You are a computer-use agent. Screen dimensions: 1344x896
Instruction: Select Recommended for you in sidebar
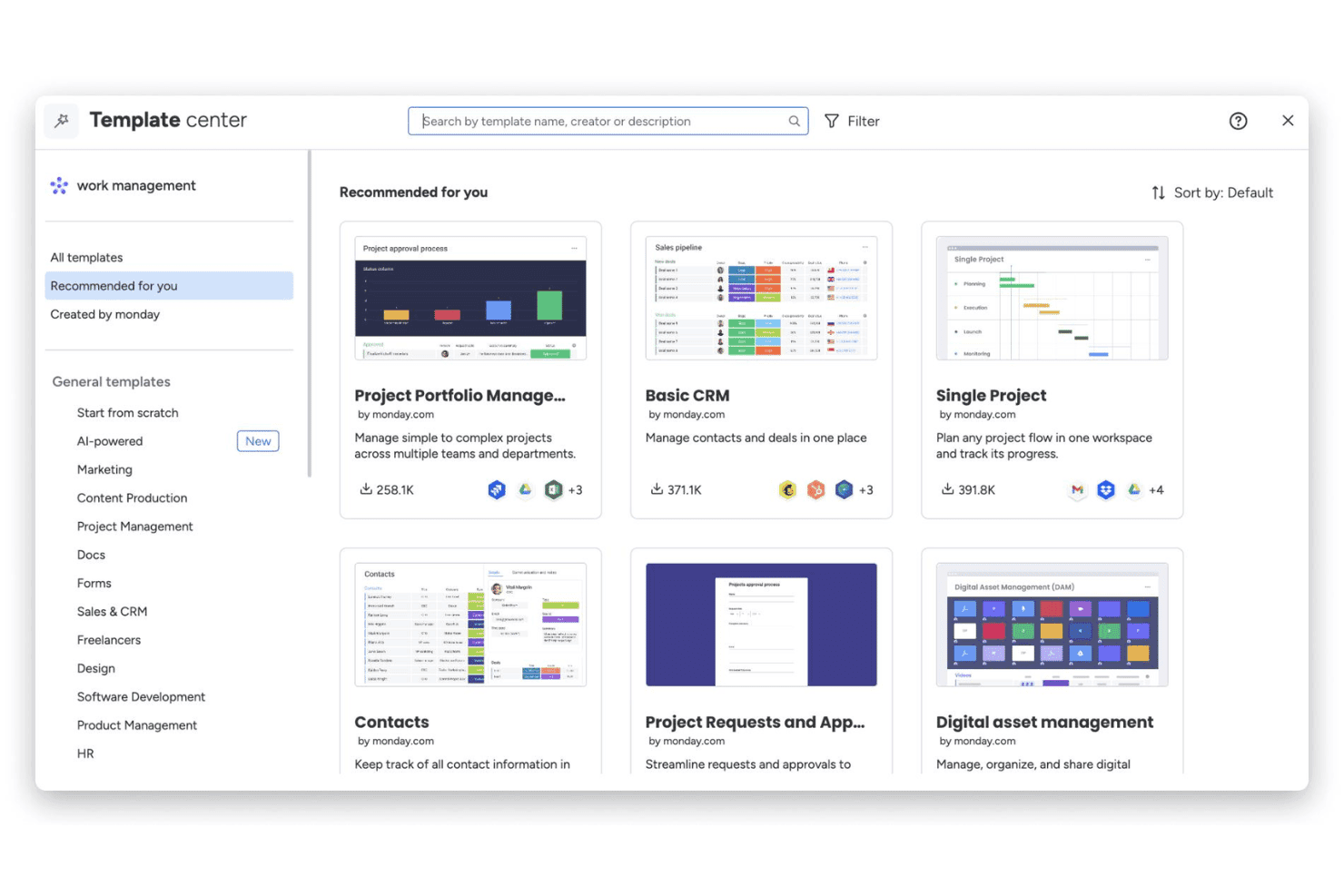(x=169, y=285)
